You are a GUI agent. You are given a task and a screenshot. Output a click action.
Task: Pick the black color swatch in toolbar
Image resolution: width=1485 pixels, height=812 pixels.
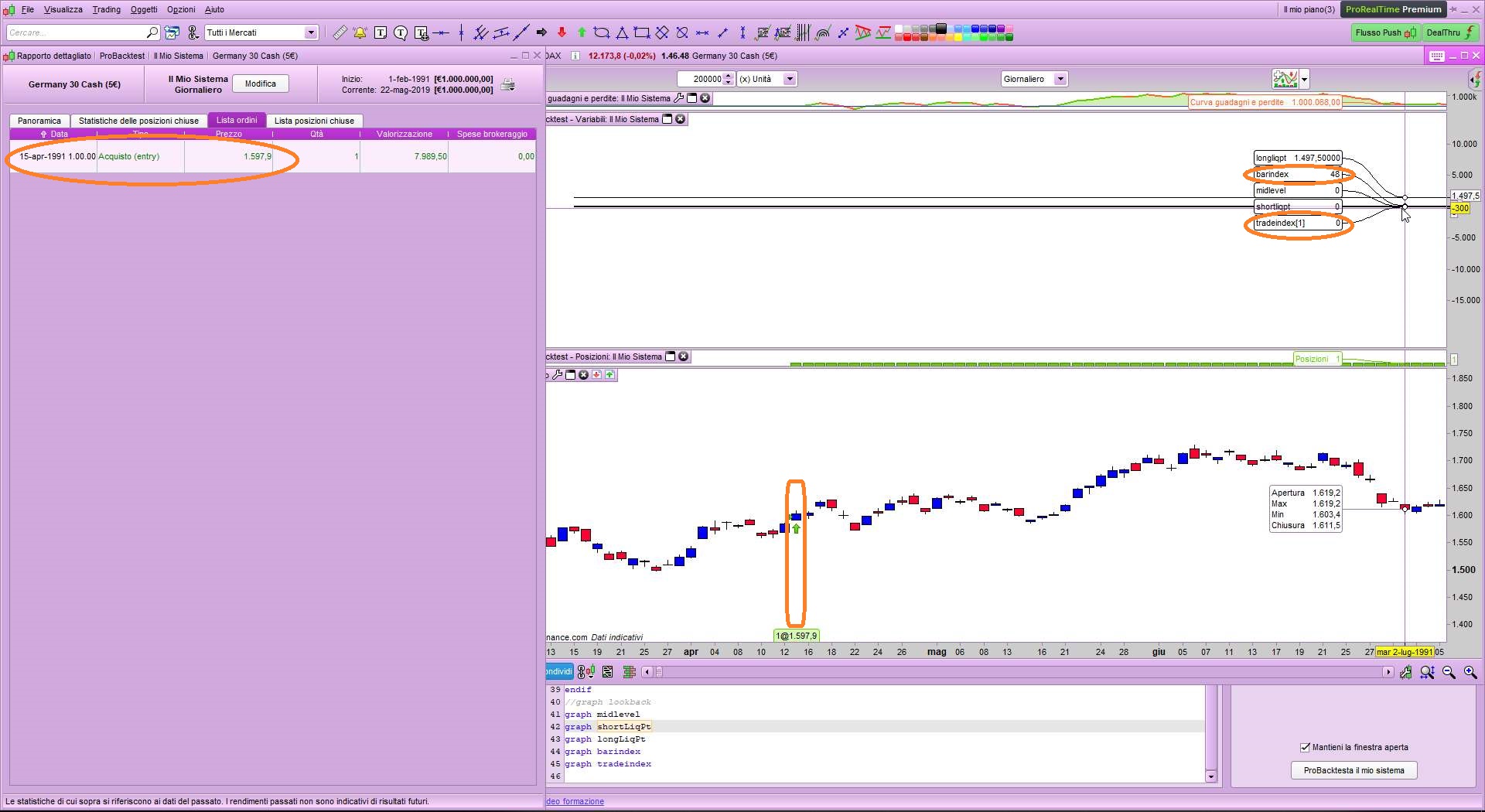tap(940, 29)
